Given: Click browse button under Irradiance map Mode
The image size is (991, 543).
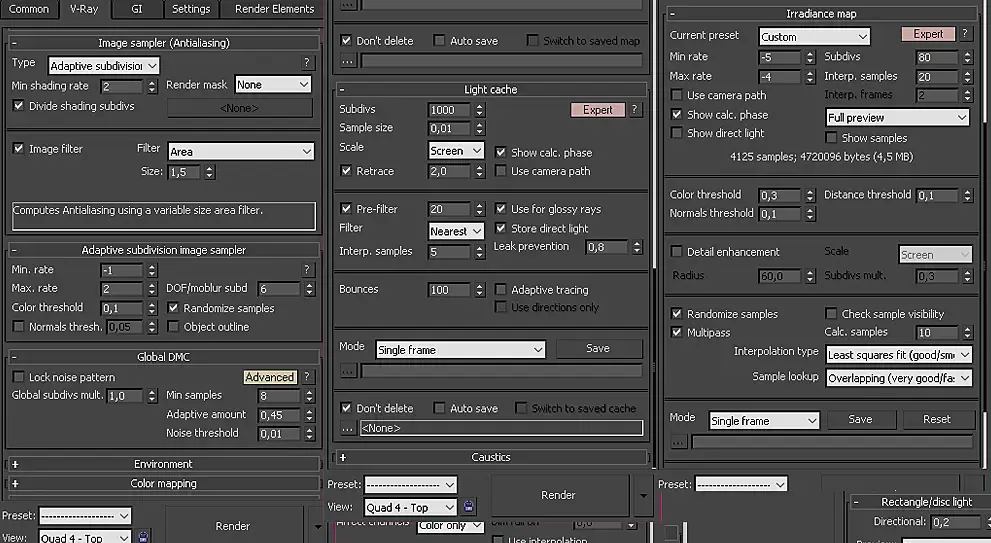Looking at the screenshot, I should tap(678, 441).
